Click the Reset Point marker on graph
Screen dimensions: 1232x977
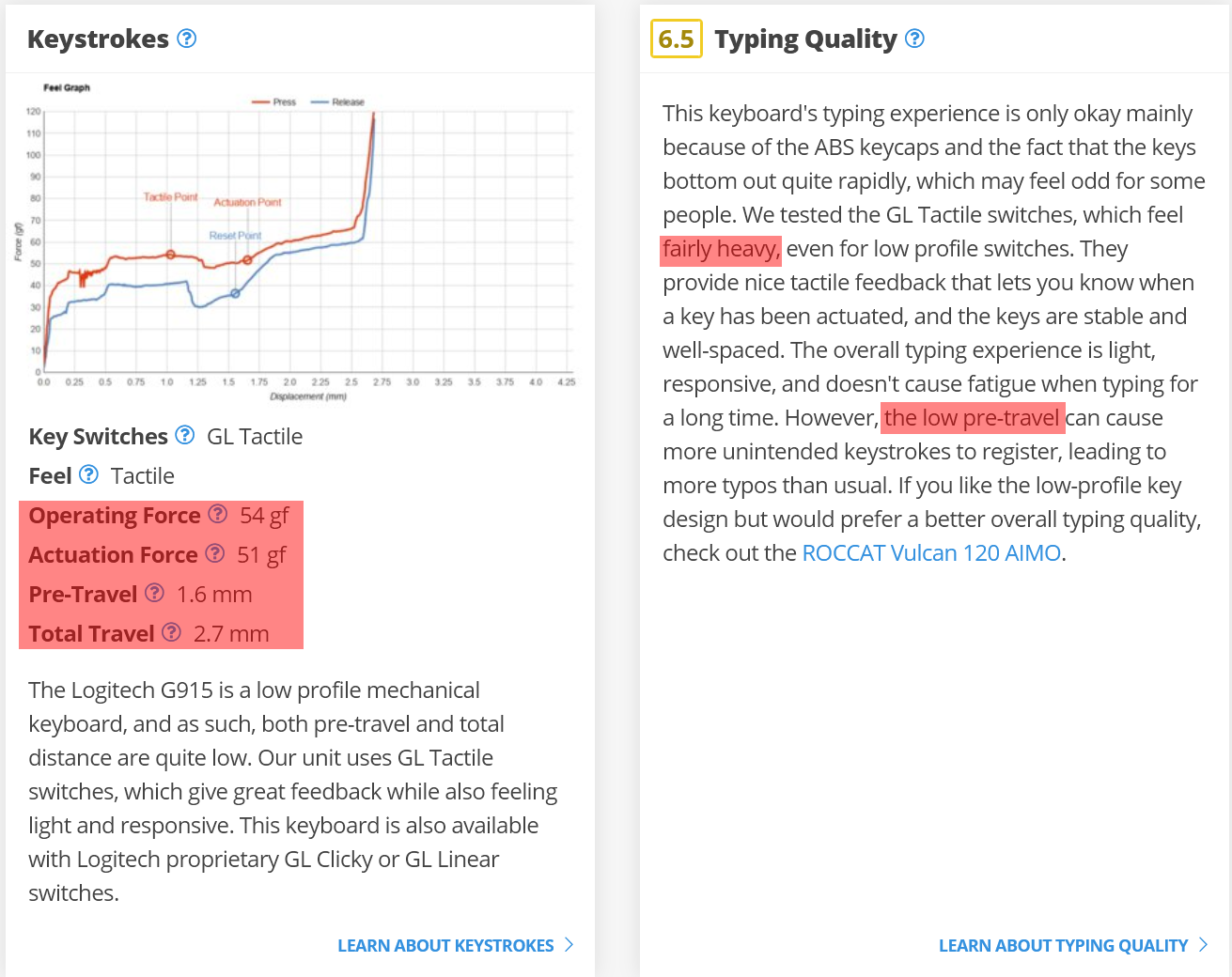[x=235, y=294]
